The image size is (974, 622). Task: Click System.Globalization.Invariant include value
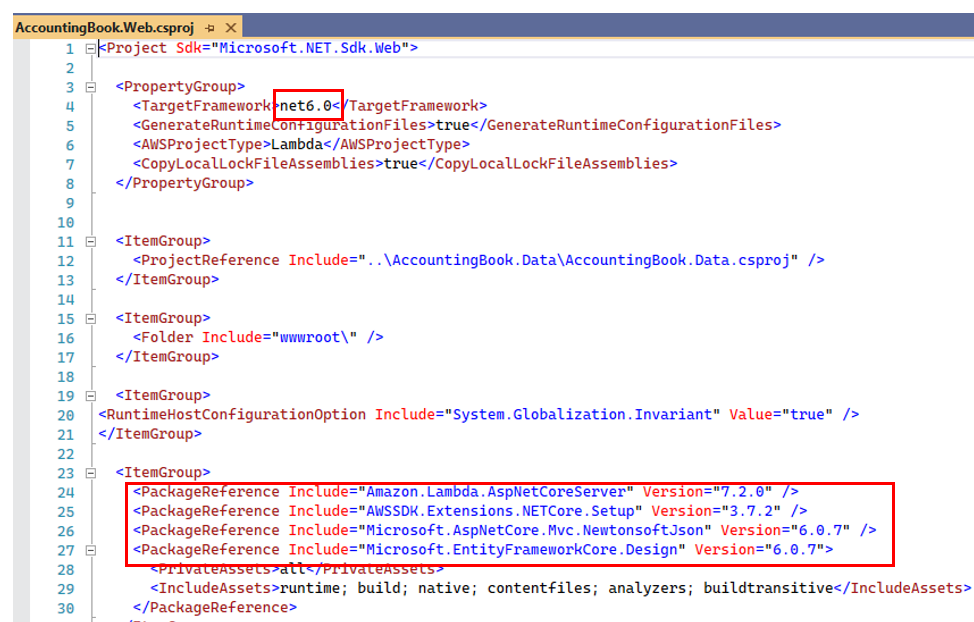[582, 414]
